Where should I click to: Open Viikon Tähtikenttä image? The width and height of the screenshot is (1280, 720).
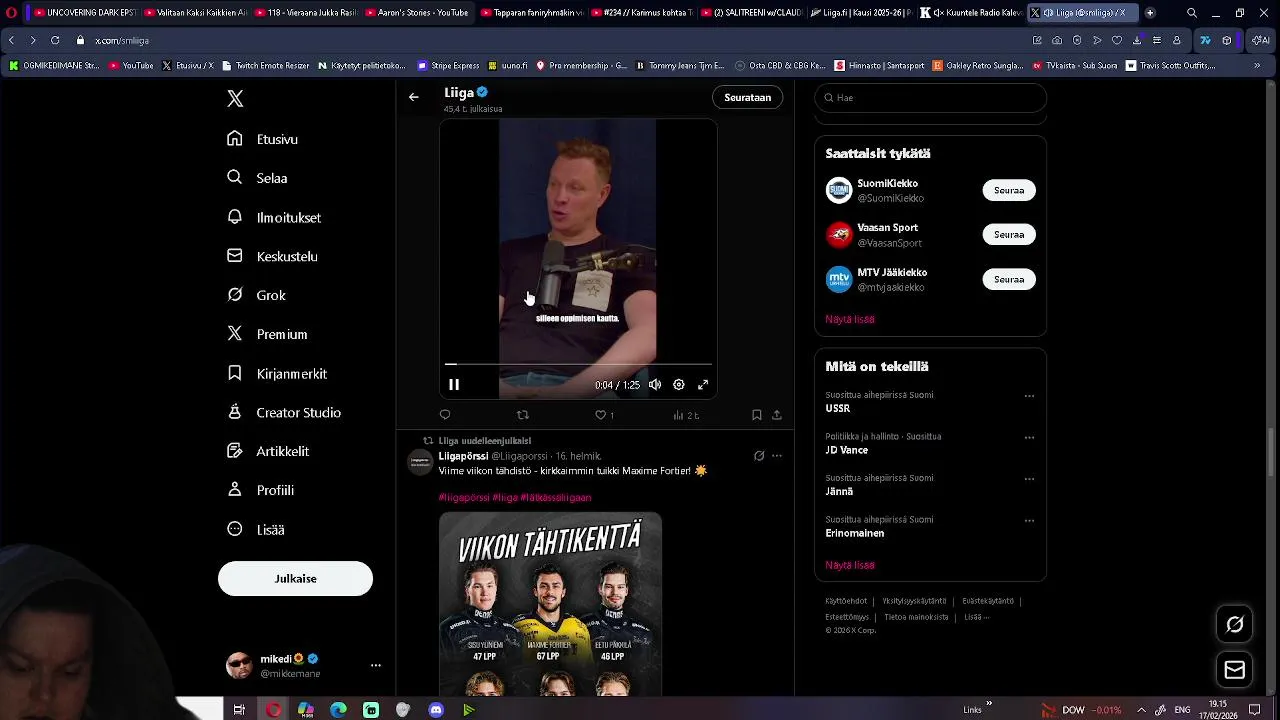pos(550,604)
